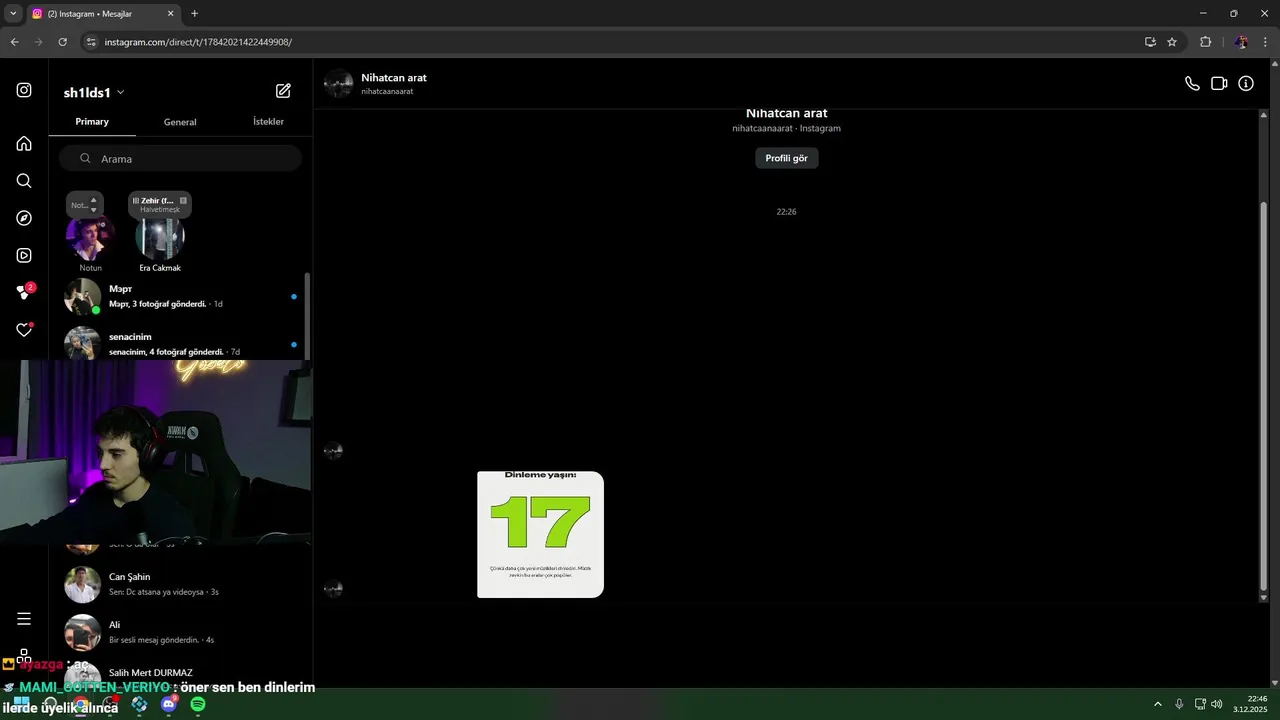This screenshot has height=720, width=1280.
Task: Go to the Home feed icon
Action: tap(24, 143)
